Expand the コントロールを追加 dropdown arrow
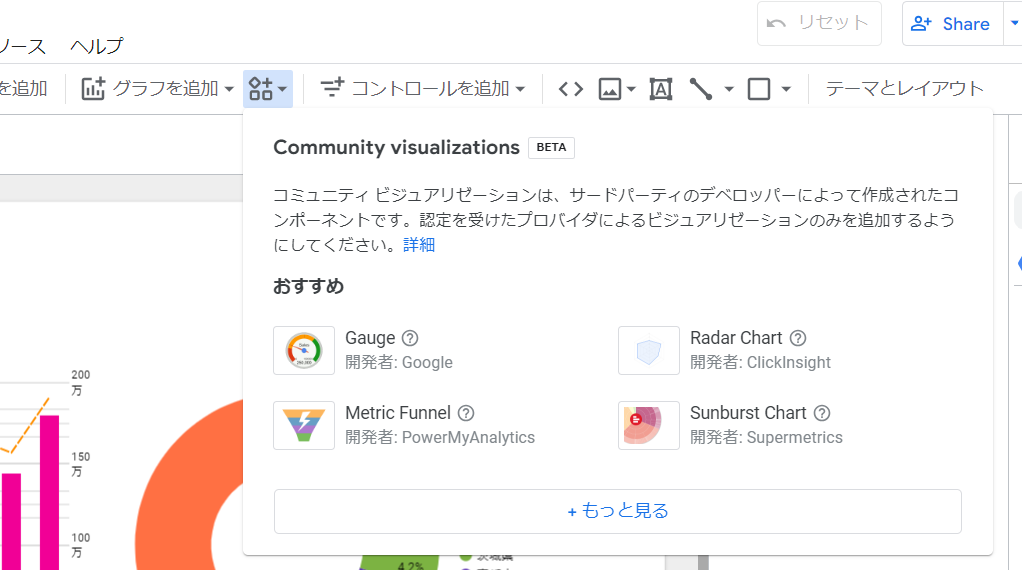 click(x=520, y=89)
